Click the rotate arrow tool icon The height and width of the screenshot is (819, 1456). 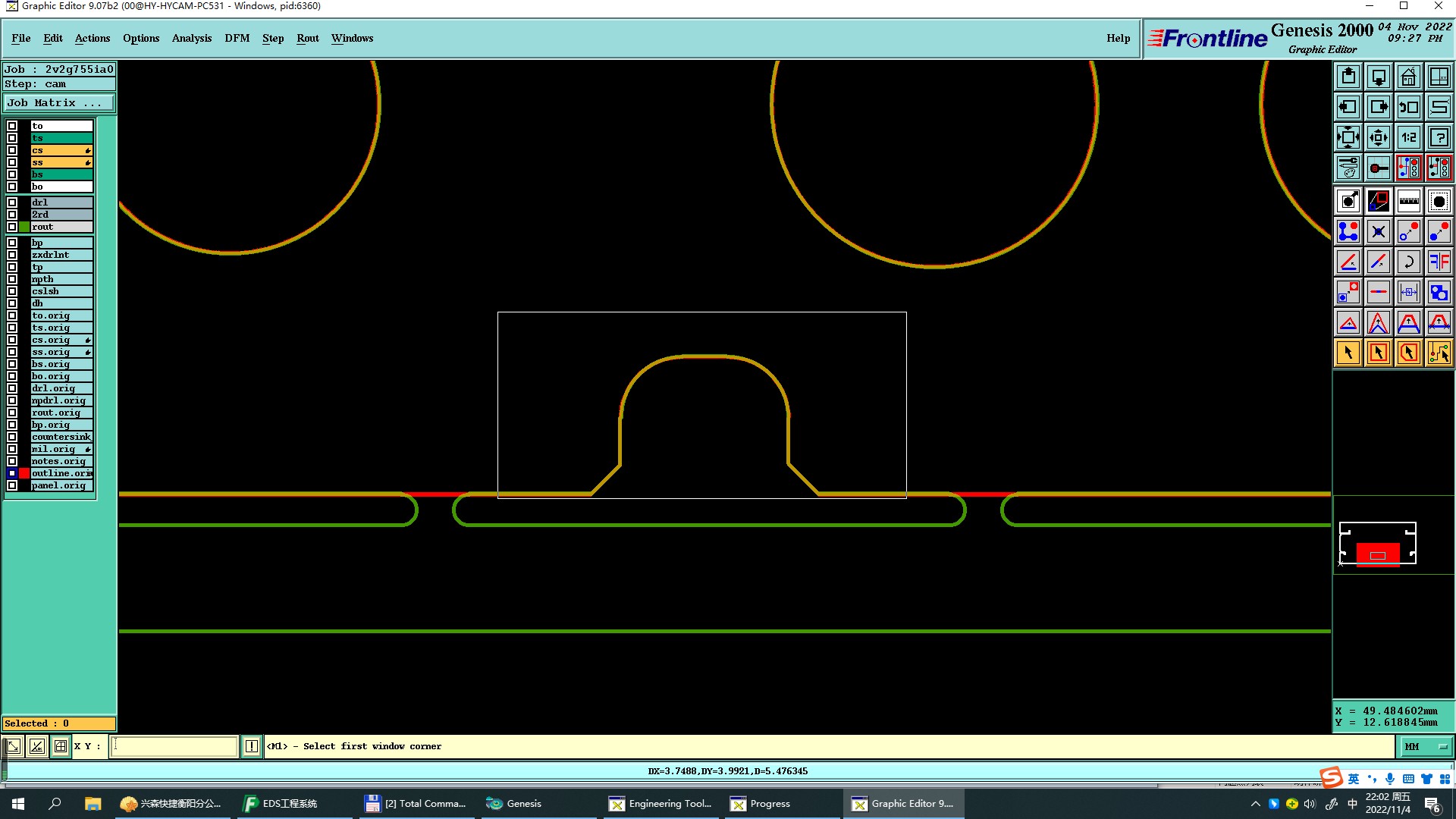1408,262
